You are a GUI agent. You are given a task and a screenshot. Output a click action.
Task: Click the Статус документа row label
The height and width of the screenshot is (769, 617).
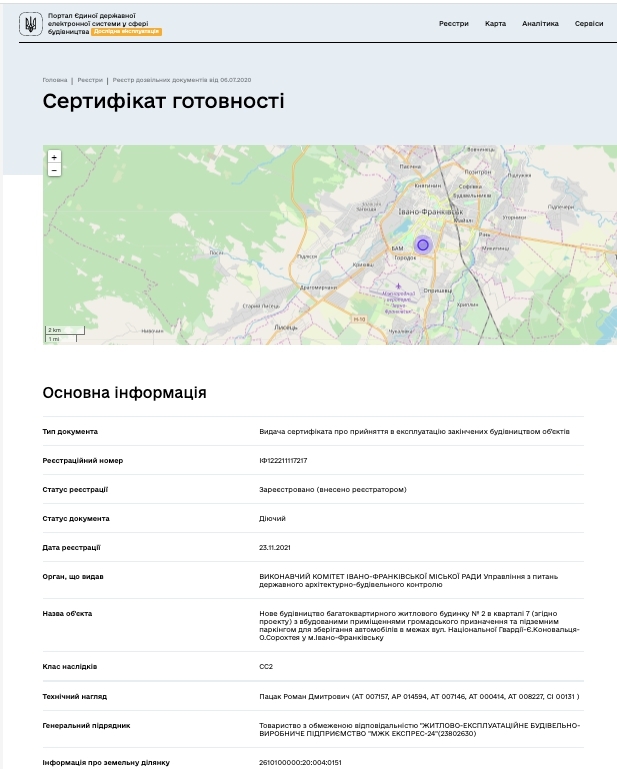click(76, 518)
